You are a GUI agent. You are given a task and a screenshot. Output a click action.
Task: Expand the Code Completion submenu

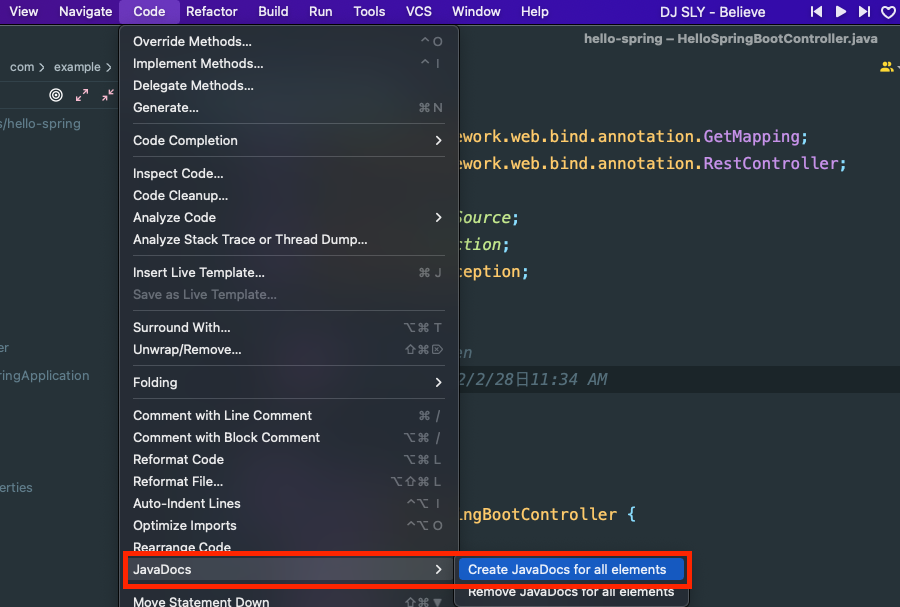coord(289,141)
